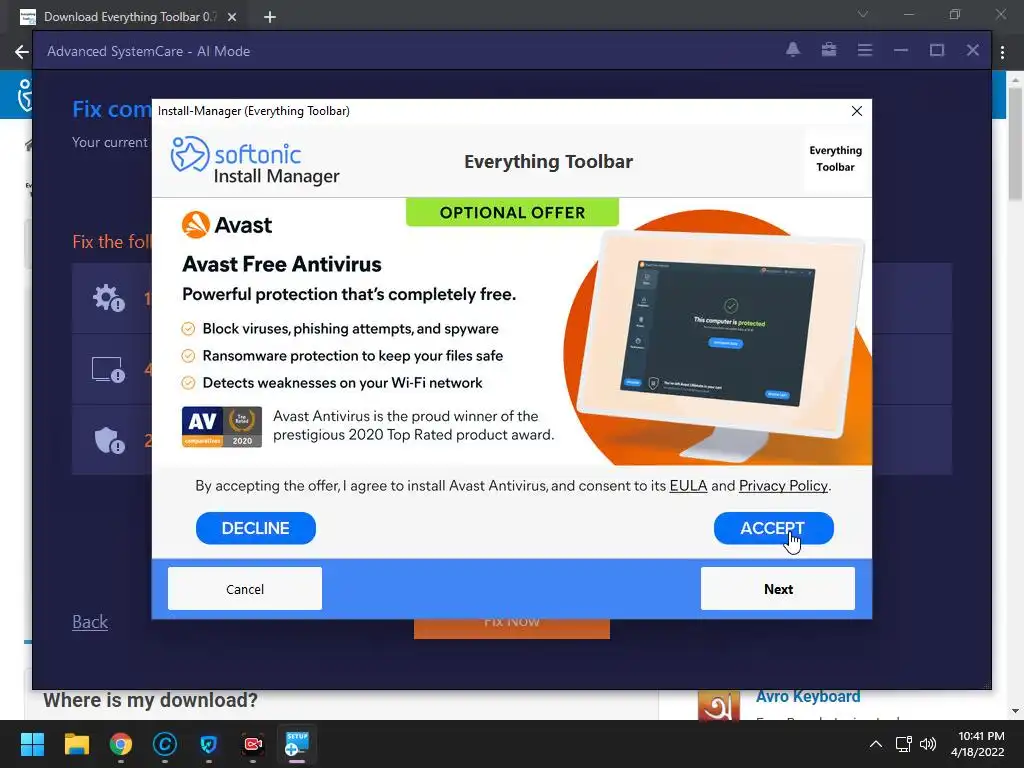
Task: Open the Avast Privacy Policy link
Action: [783, 486]
